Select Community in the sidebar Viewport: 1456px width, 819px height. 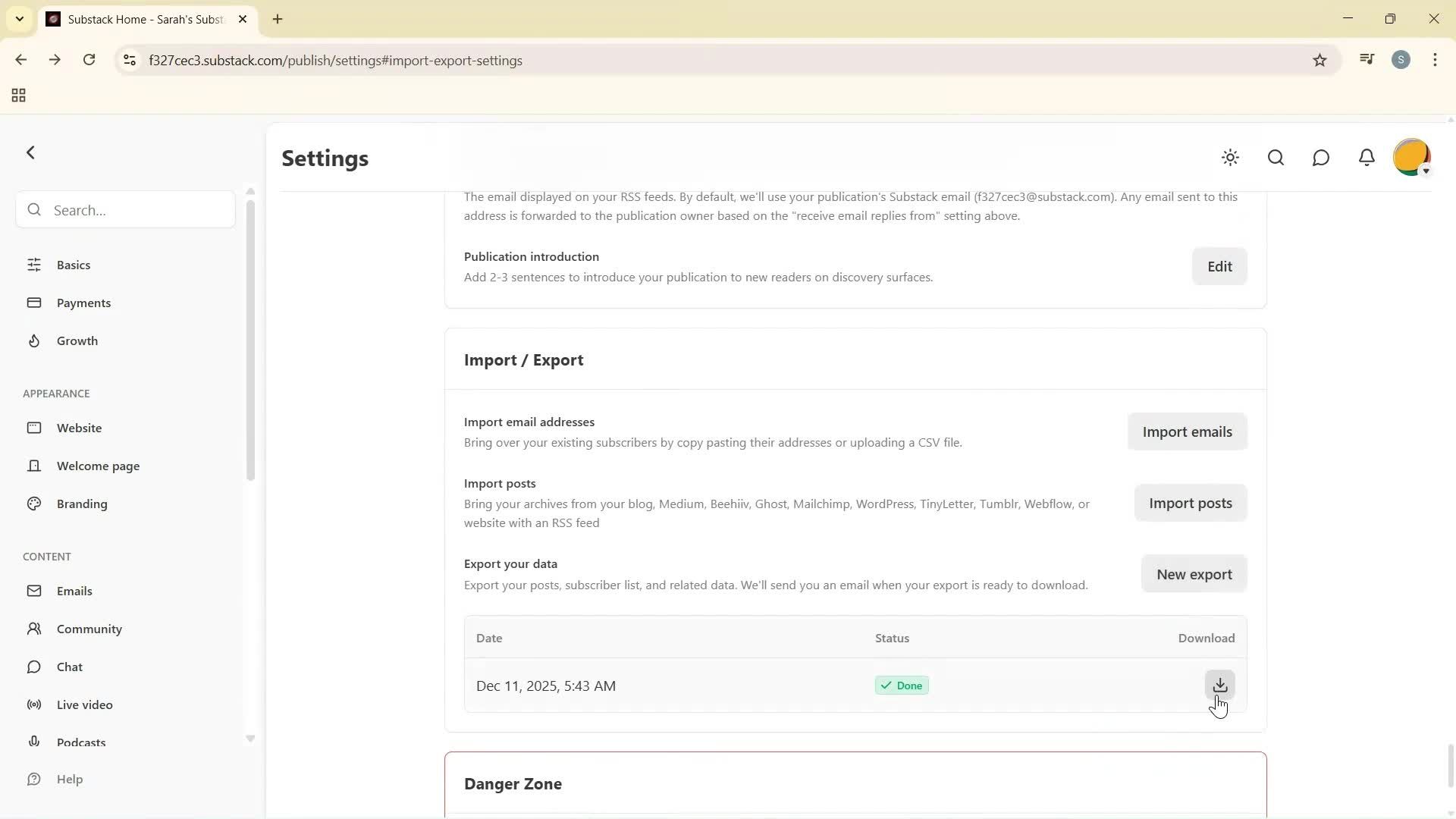pyautogui.click(x=89, y=629)
